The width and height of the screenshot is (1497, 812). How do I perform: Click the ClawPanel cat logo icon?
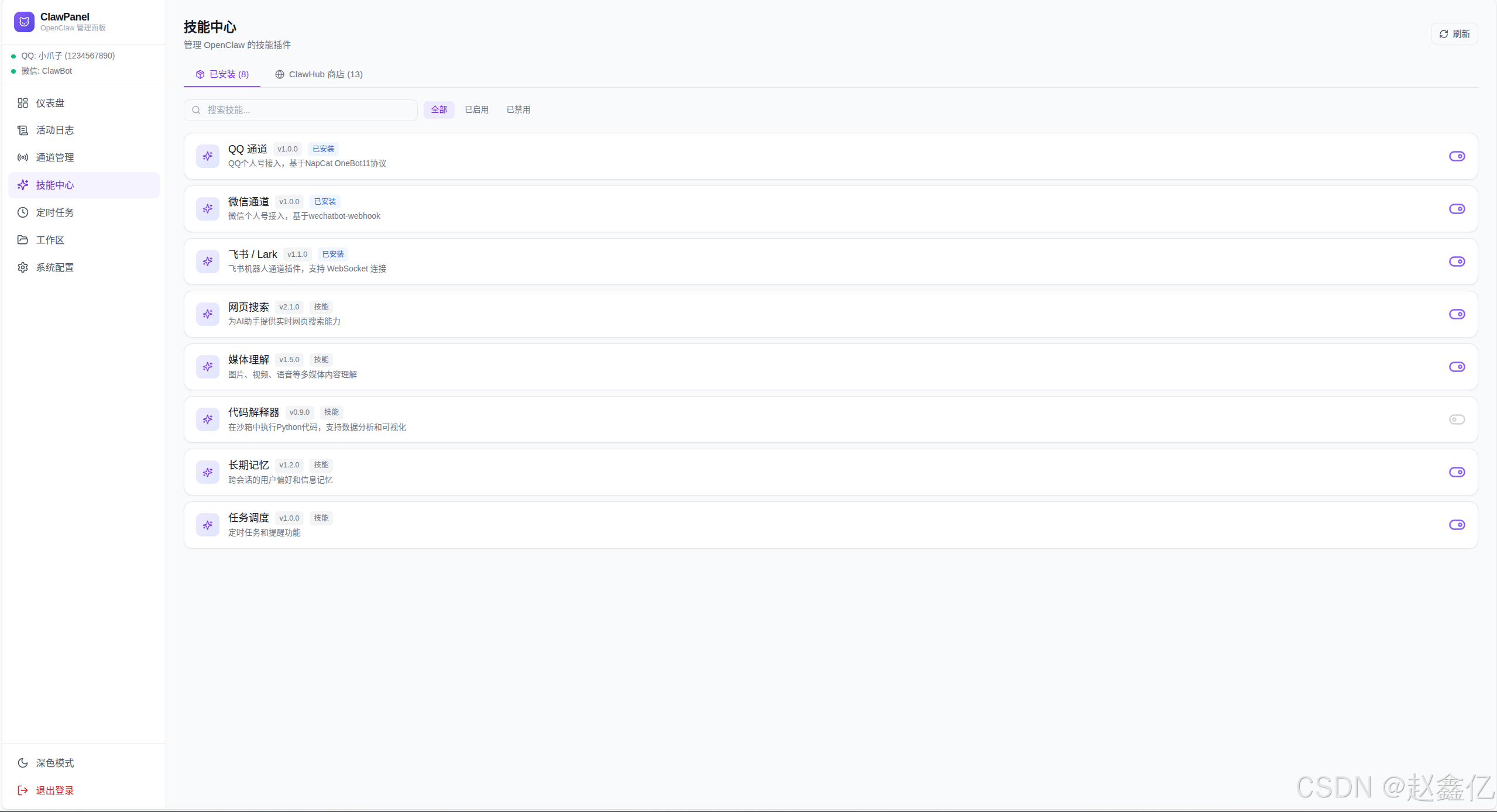click(24, 22)
